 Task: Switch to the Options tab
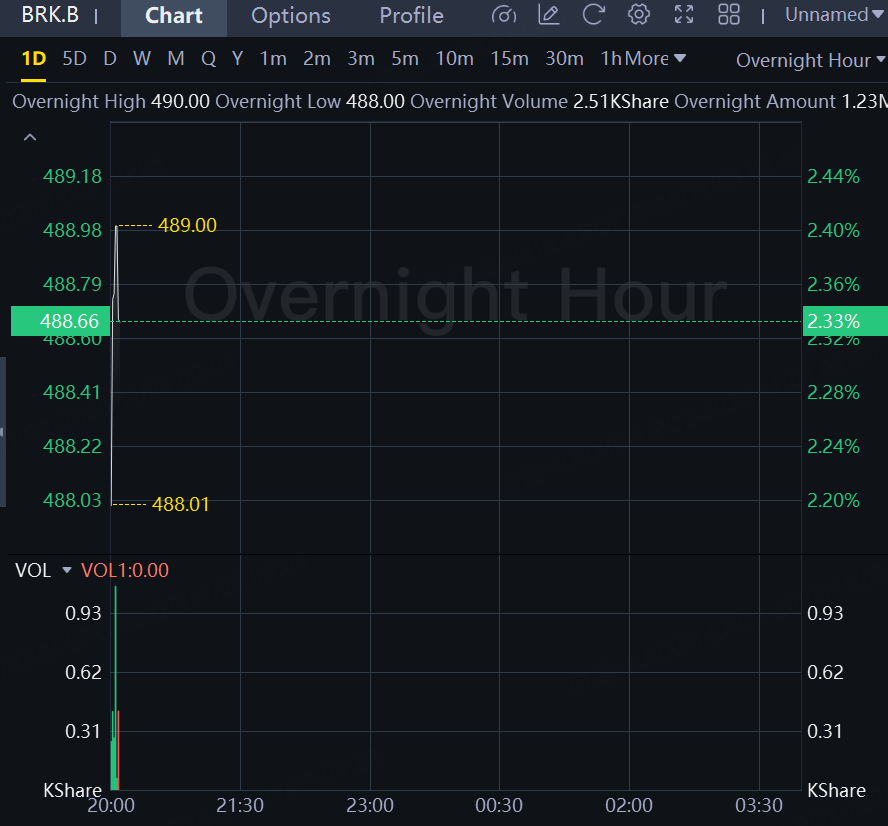pyautogui.click(x=290, y=16)
